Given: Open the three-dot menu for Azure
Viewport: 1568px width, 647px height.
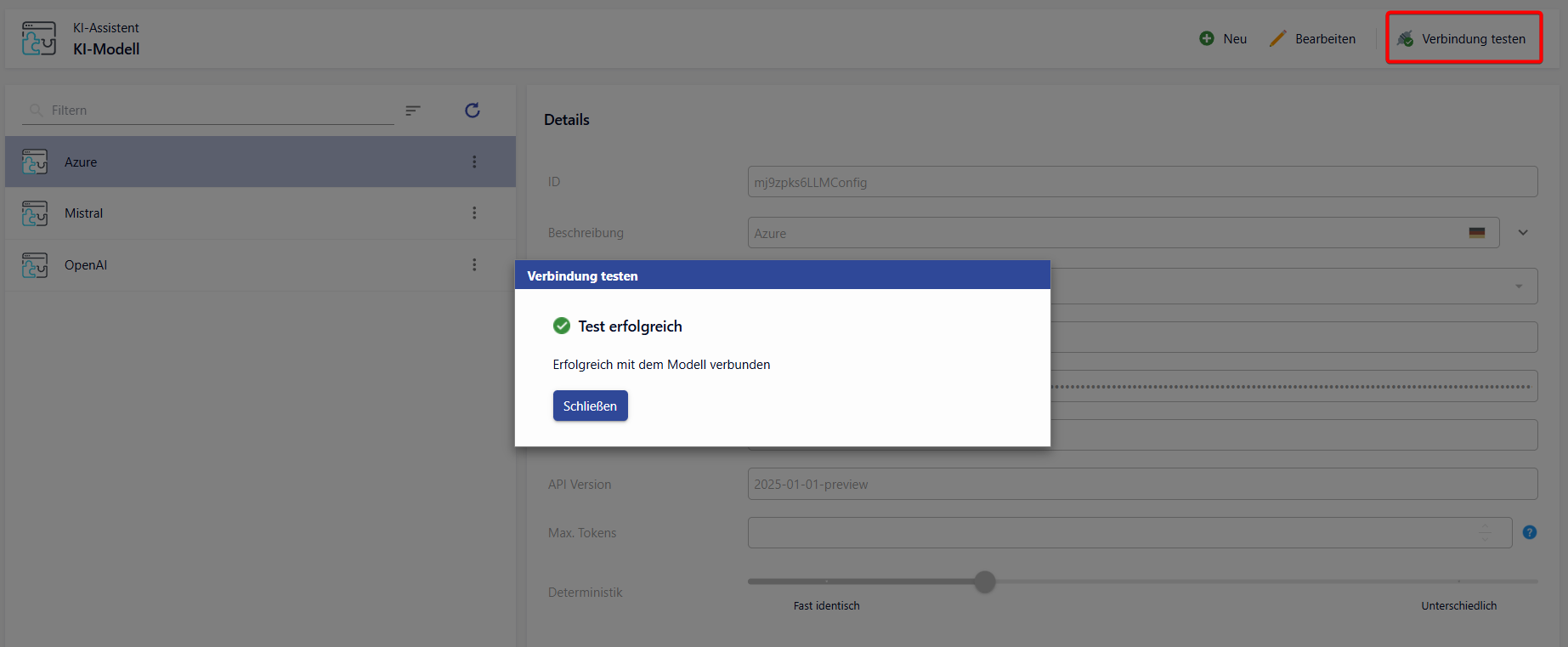Looking at the screenshot, I should click(x=474, y=162).
